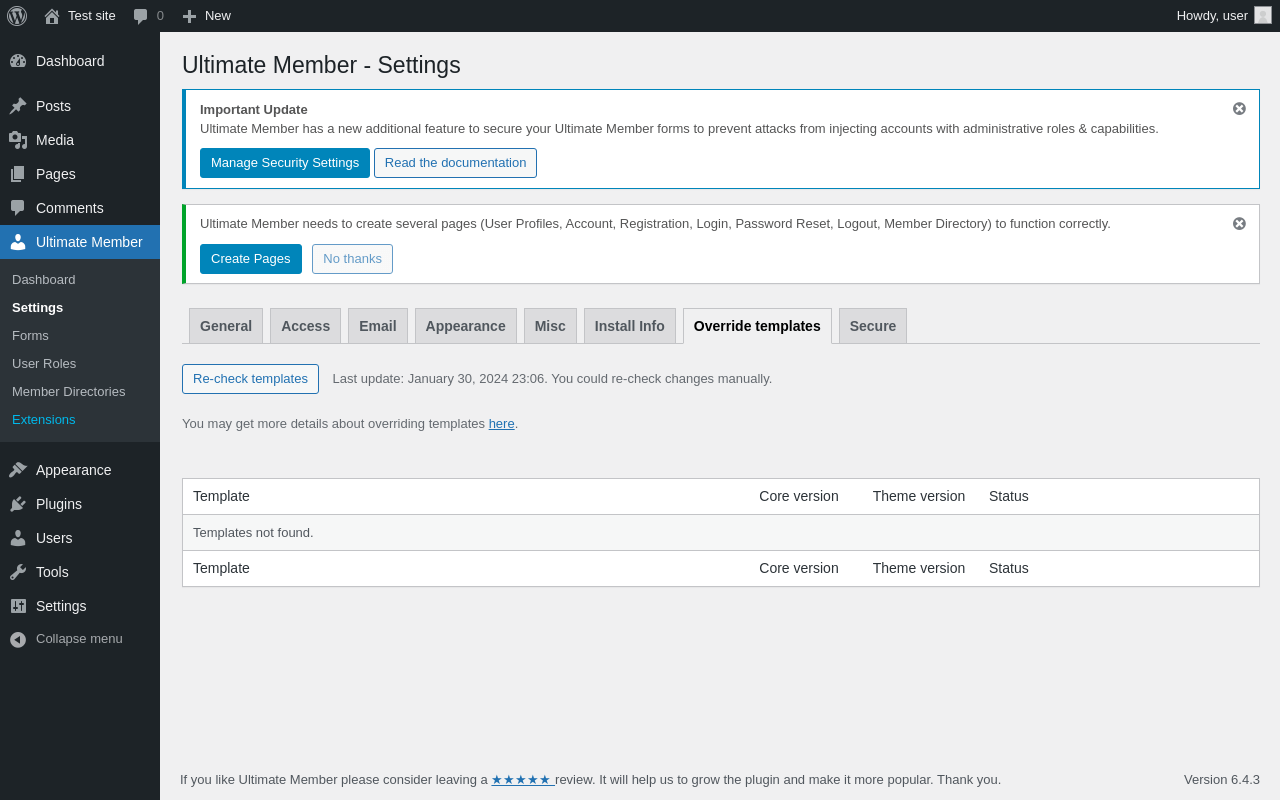The width and height of the screenshot is (1280, 800).
Task: Dismiss the create pages notice
Action: click(x=1239, y=224)
